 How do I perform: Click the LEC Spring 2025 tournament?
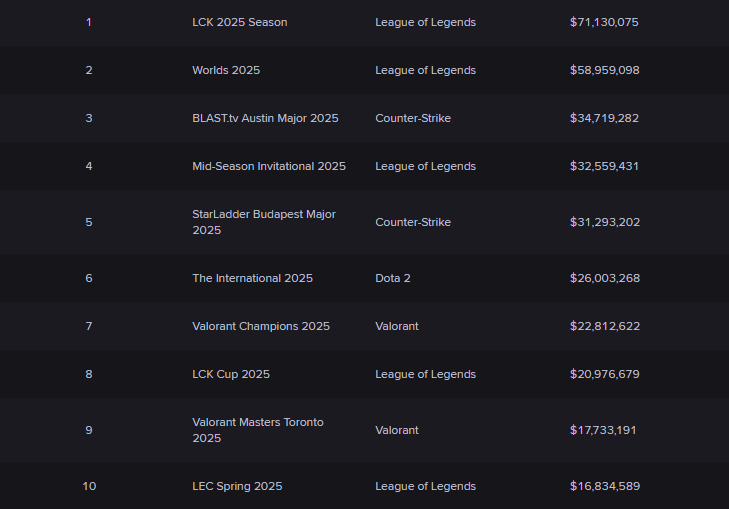pyautogui.click(x=237, y=486)
